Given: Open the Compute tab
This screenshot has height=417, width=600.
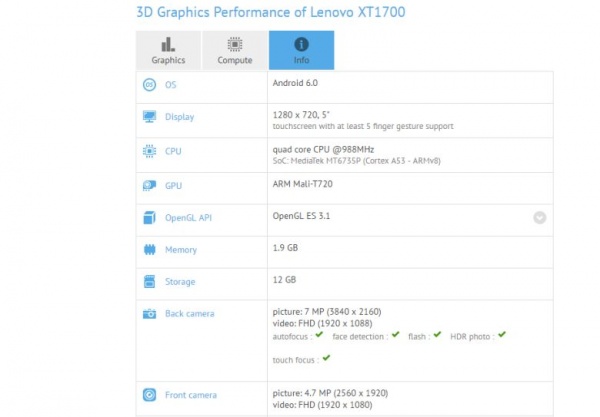Looking at the screenshot, I should click(235, 50).
